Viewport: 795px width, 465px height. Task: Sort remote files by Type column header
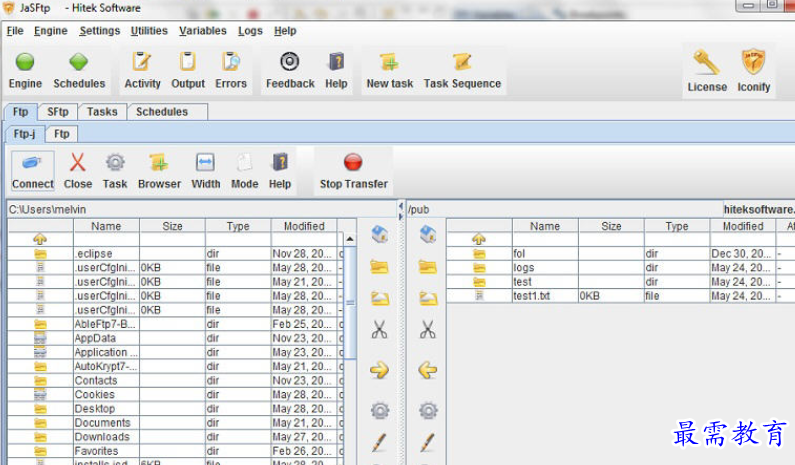coord(677,226)
